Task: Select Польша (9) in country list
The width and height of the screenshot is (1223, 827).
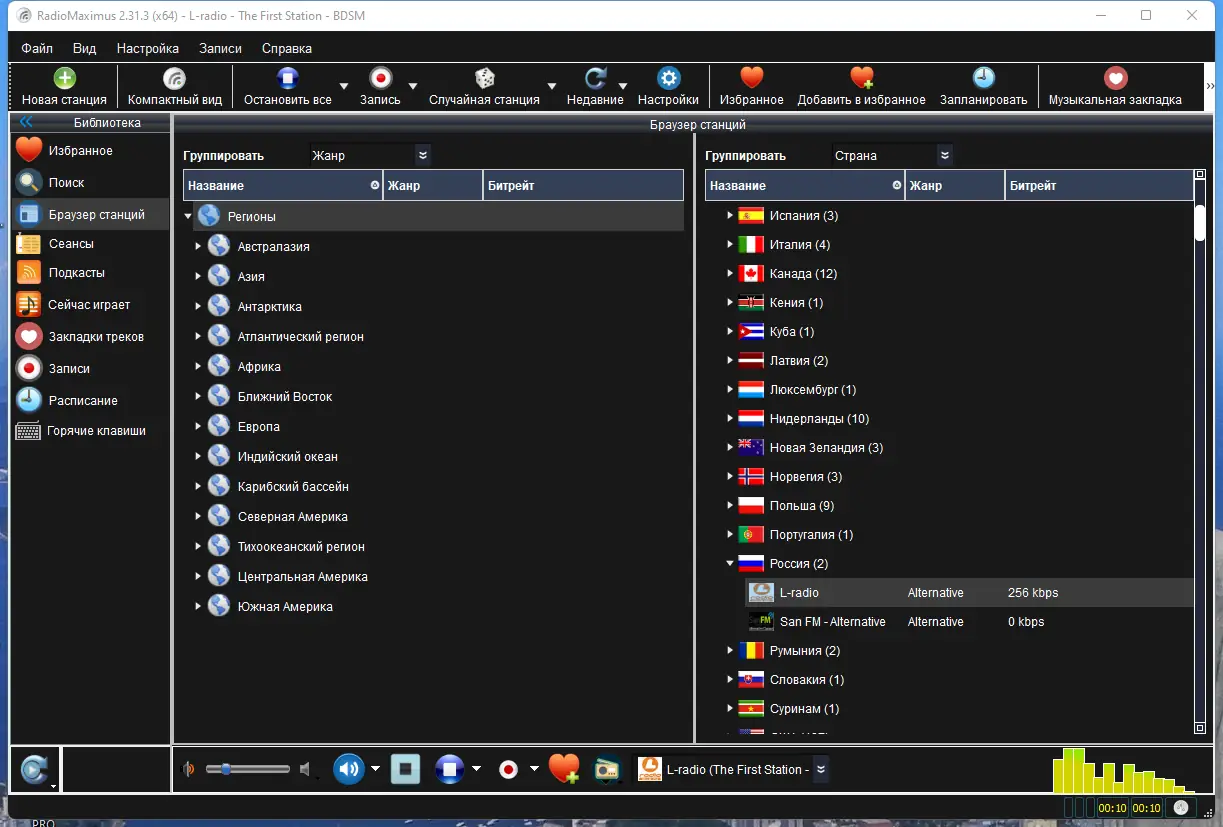Action: pos(802,506)
